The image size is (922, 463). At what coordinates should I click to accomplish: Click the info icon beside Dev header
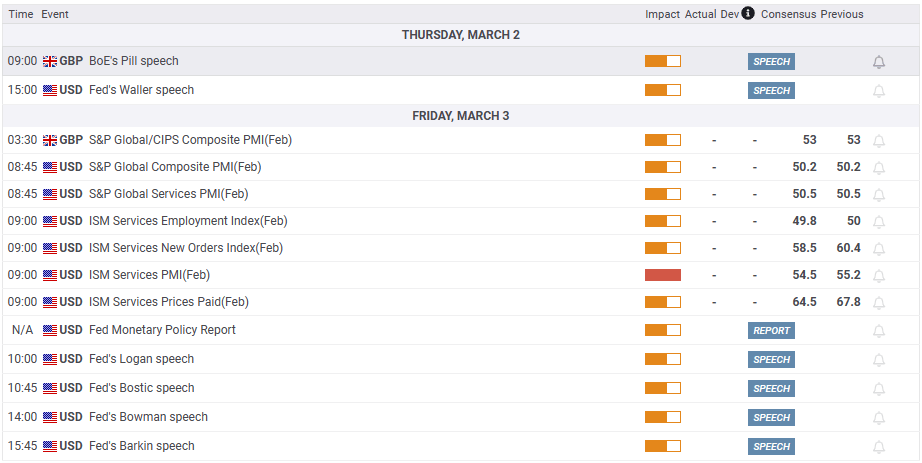[x=748, y=14]
